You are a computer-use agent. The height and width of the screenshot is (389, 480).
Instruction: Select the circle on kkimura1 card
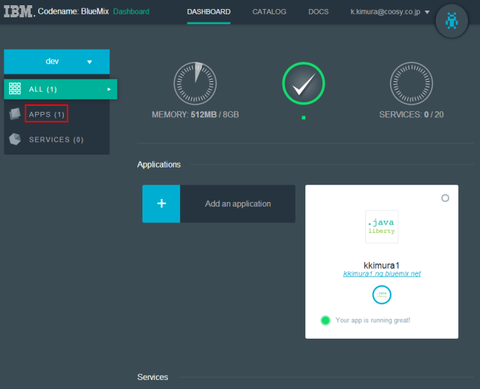[x=445, y=198]
